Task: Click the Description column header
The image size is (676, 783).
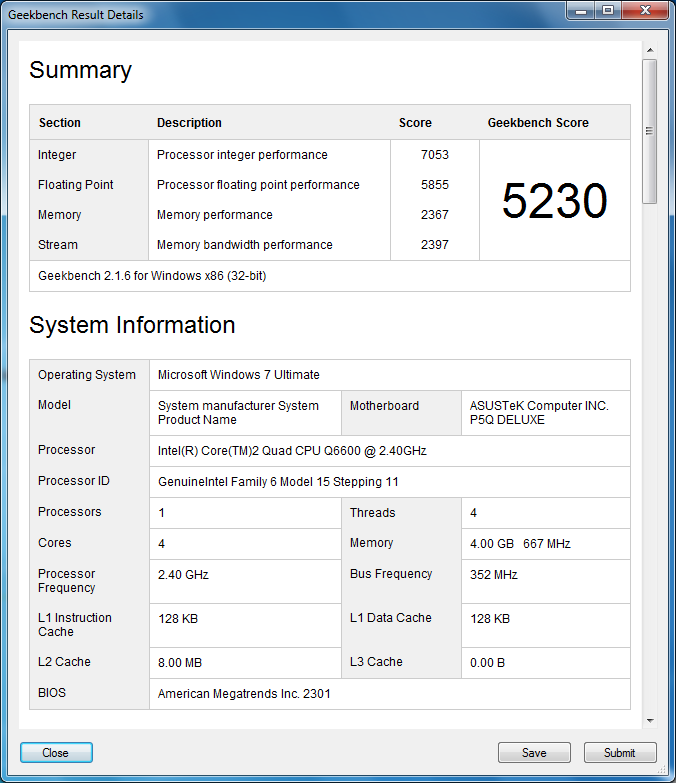Action: tap(189, 123)
